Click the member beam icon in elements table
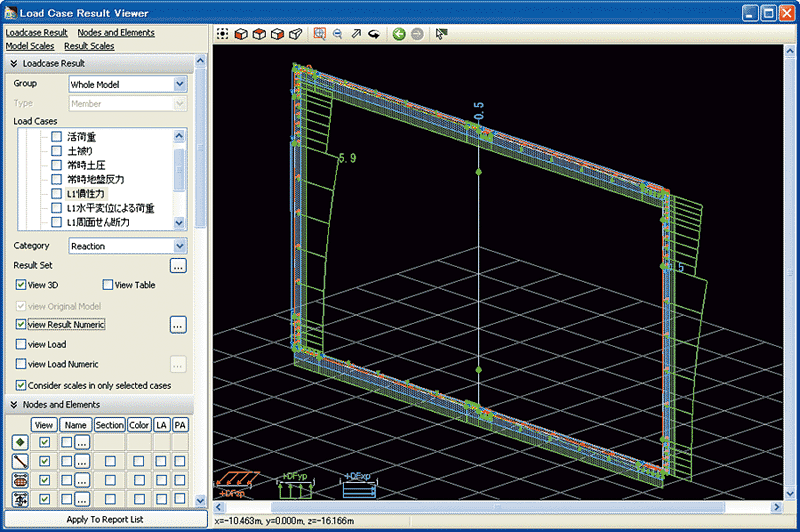 point(18,460)
